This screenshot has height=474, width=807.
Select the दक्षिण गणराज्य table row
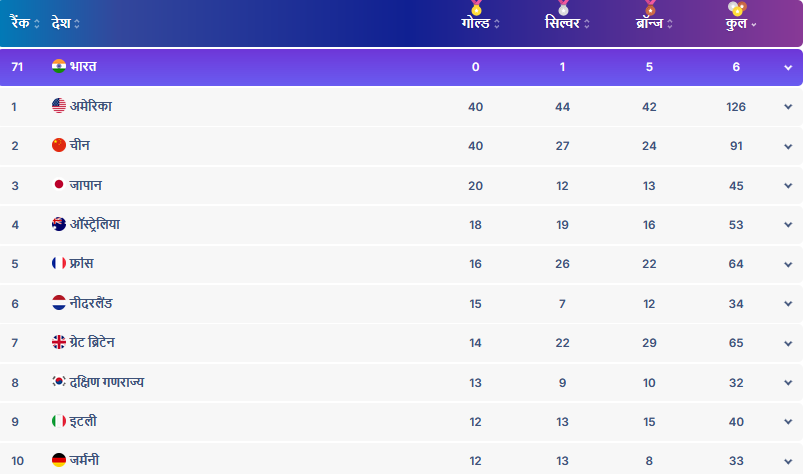[x=401, y=382]
